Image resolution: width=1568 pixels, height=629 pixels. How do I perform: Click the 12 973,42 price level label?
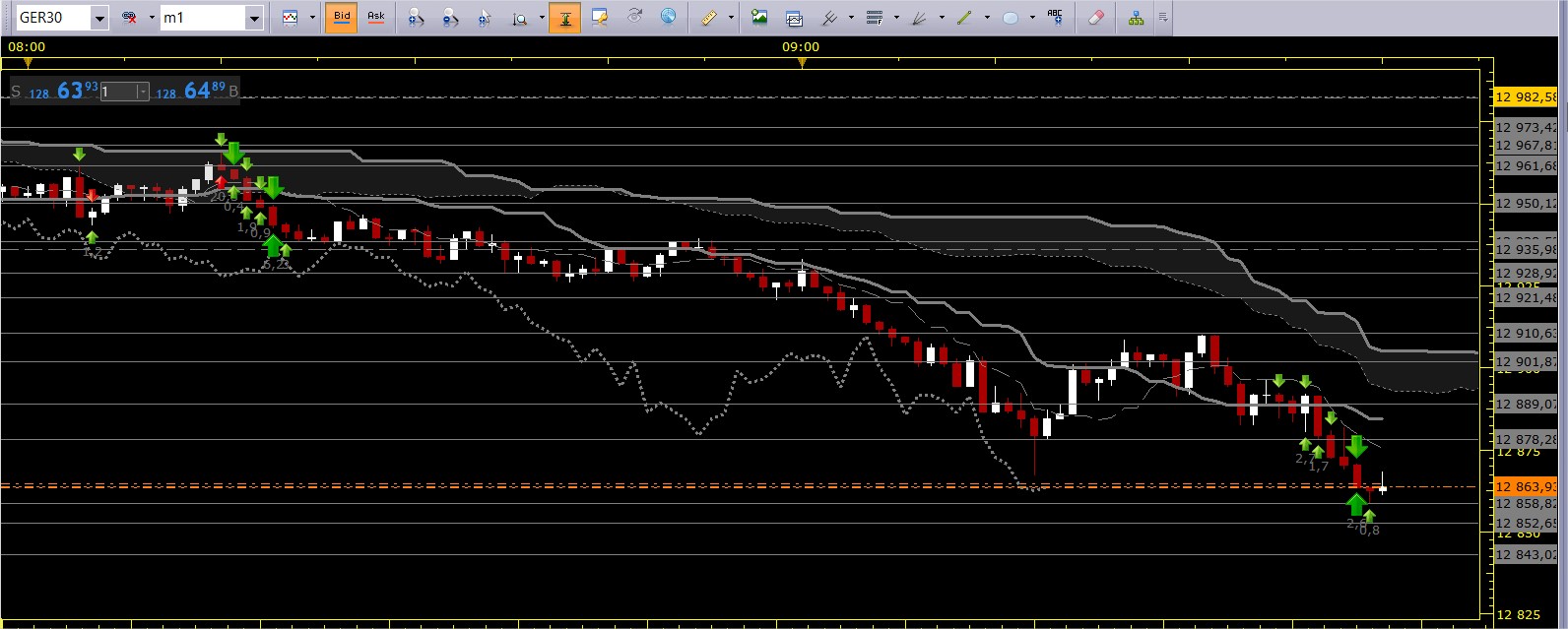pos(1526,127)
